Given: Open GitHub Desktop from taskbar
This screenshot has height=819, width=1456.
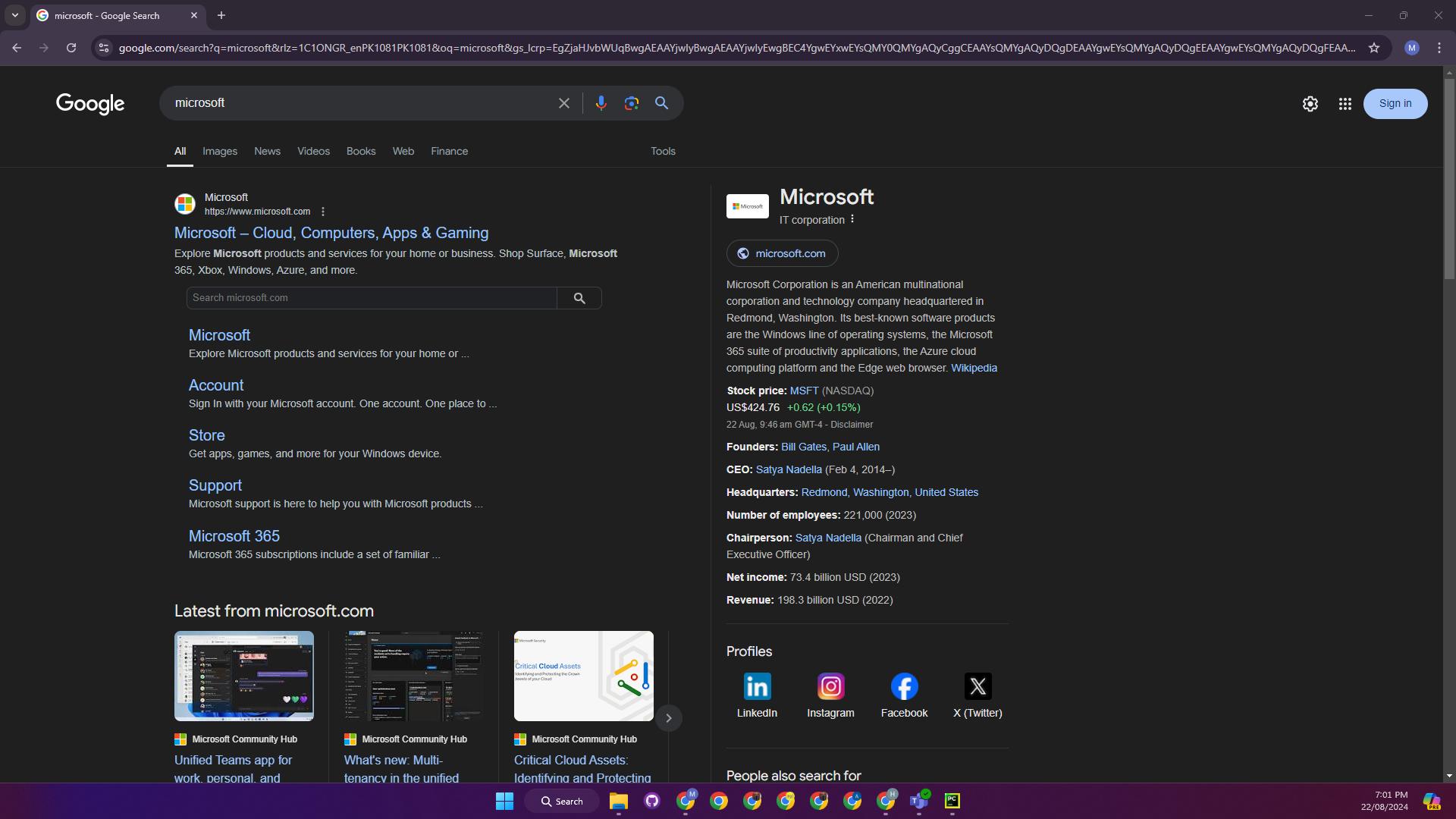Looking at the screenshot, I should (652, 801).
